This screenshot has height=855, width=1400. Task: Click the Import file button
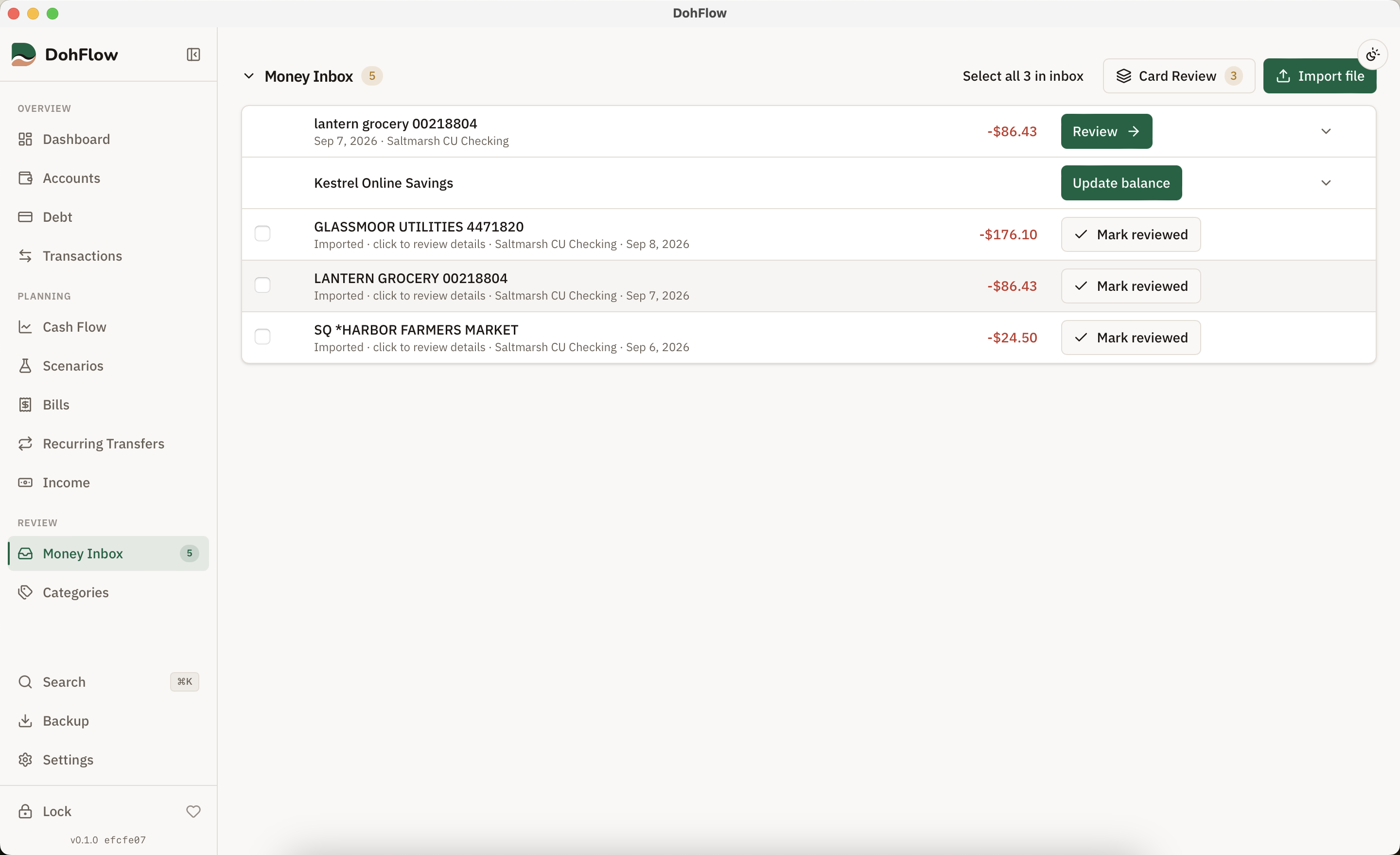click(x=1319, y=75)
